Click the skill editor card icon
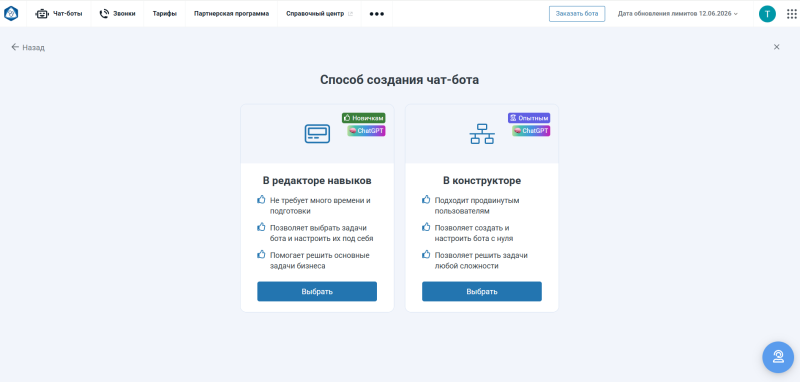 pos(317,134)
